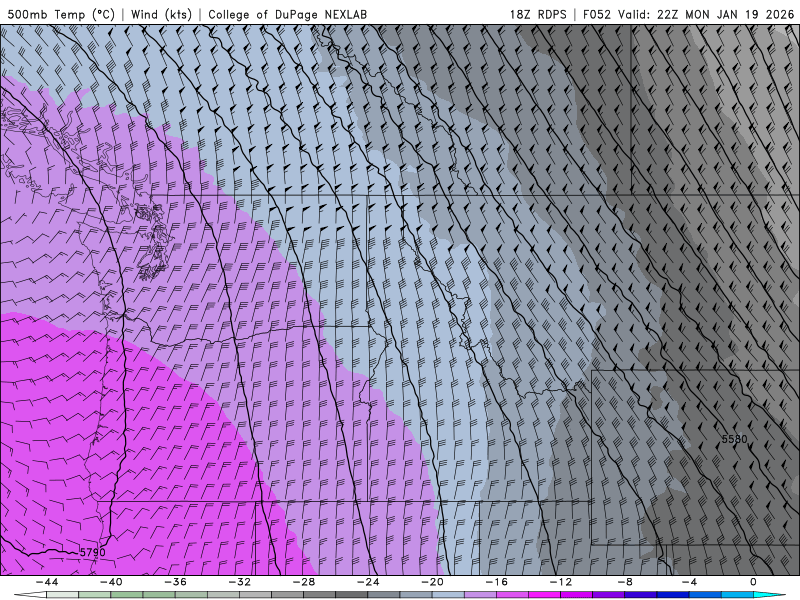Click the 5790 height contour label
The width and height of the screenshot is (800, 600).
pos(92,552)
